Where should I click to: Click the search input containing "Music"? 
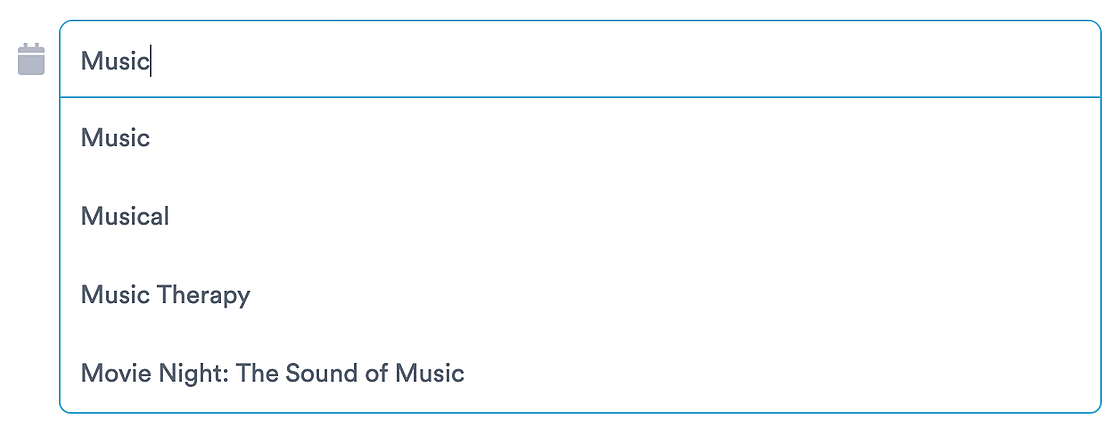click(580, 61)
